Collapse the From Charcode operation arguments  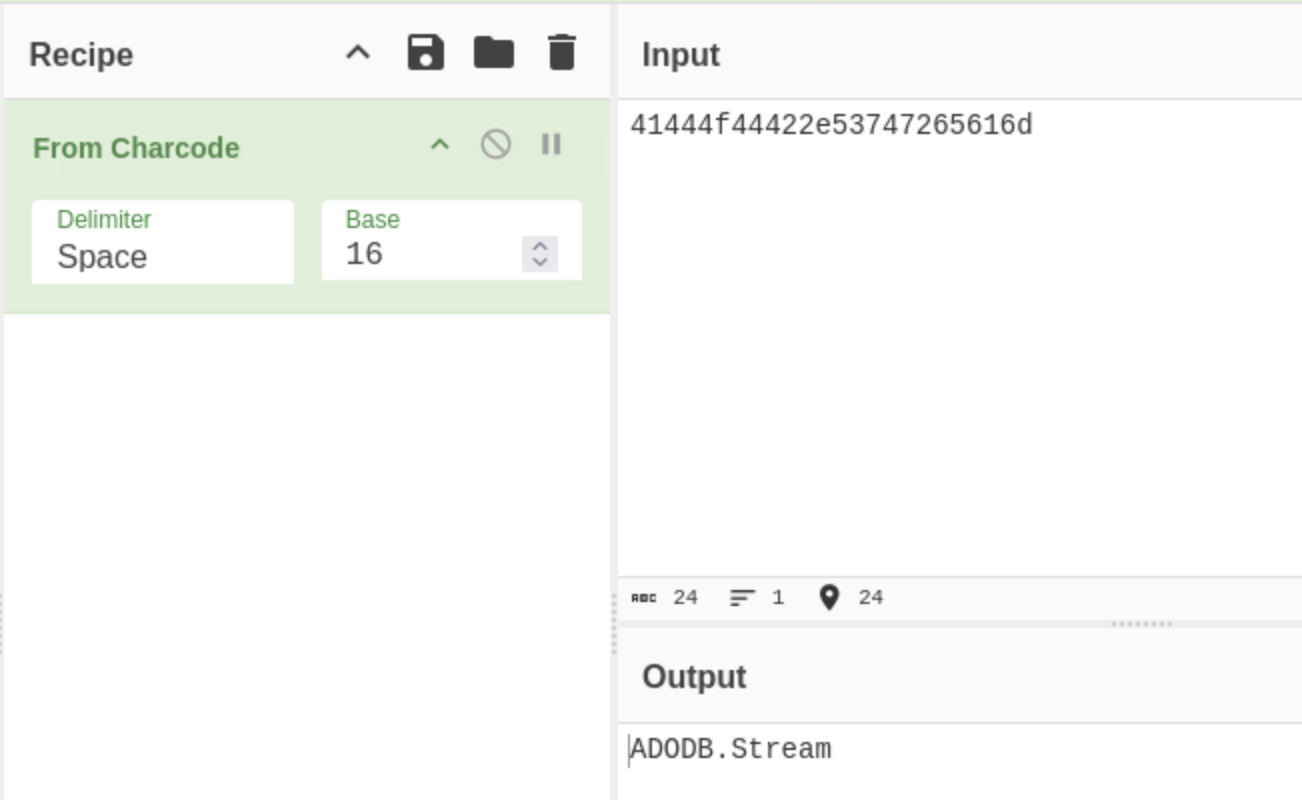[x=440, y=145]
